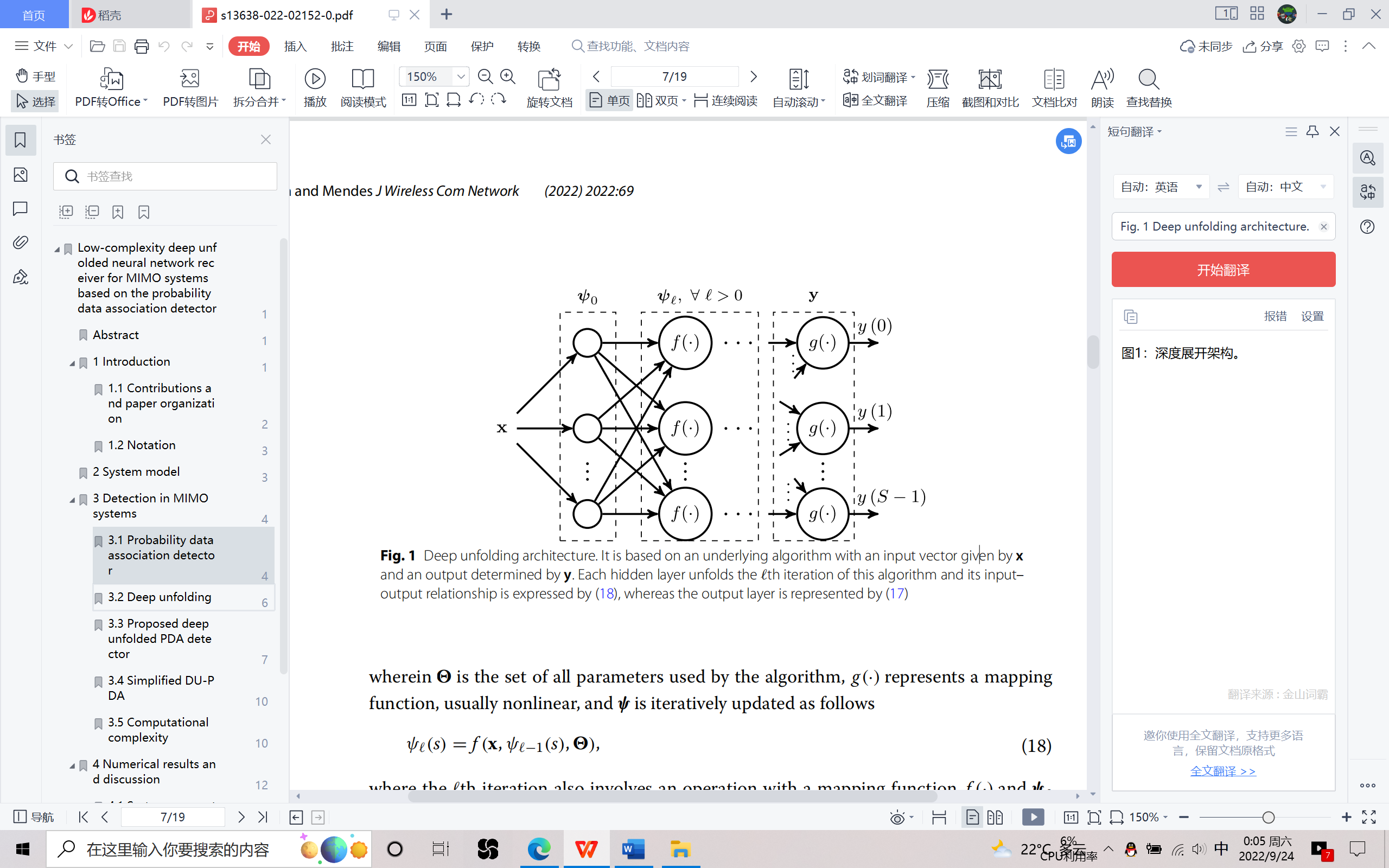
Task: Open the help icon in the right sidebar
Action: coord(1367,227)
